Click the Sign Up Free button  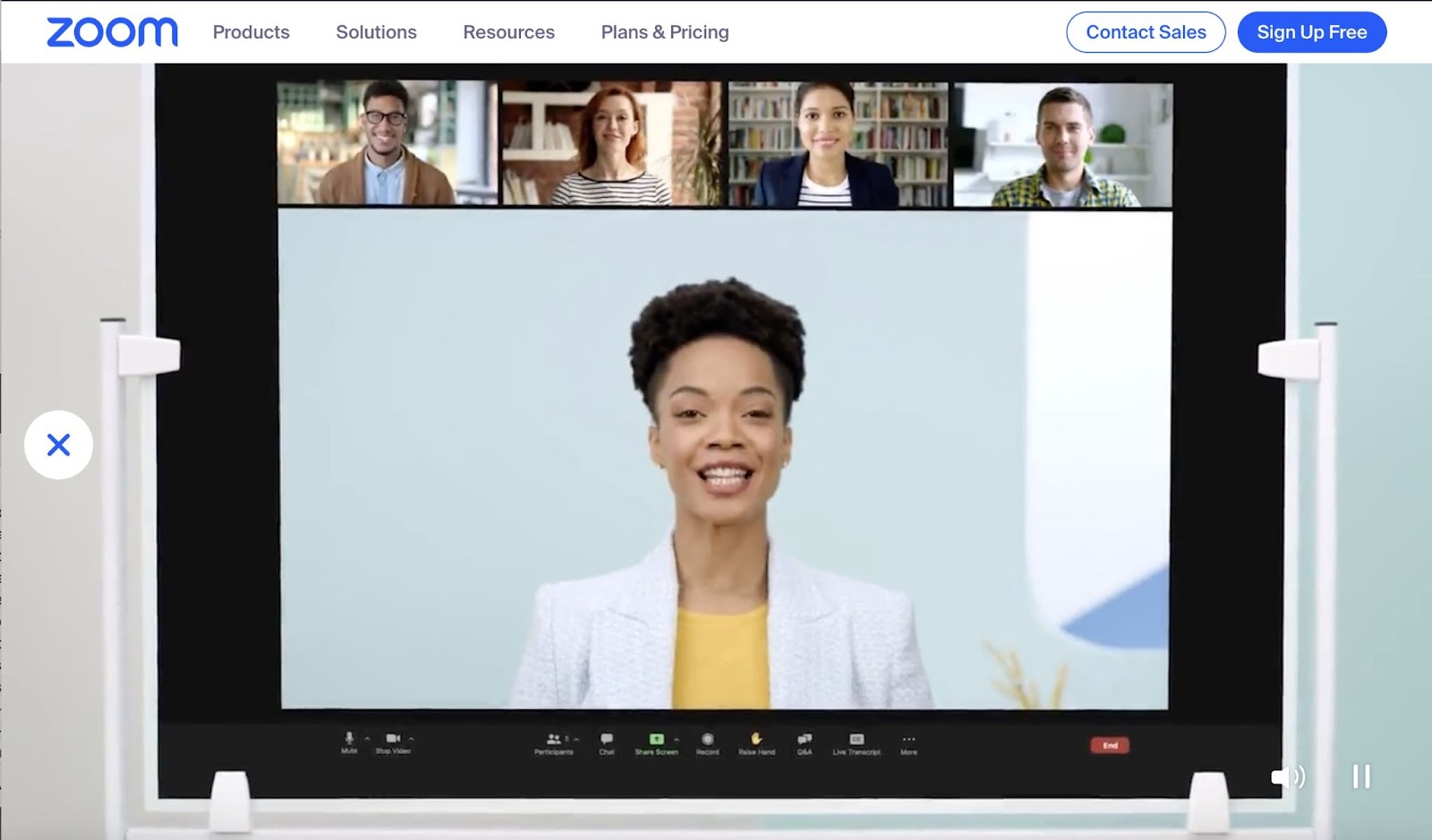[x=1311, y=32]
